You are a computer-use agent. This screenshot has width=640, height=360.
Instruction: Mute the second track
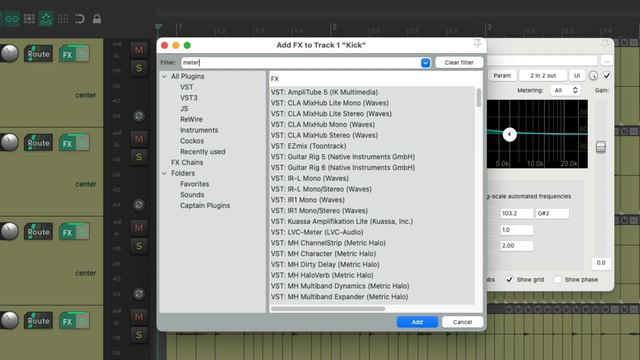(139, 139)
